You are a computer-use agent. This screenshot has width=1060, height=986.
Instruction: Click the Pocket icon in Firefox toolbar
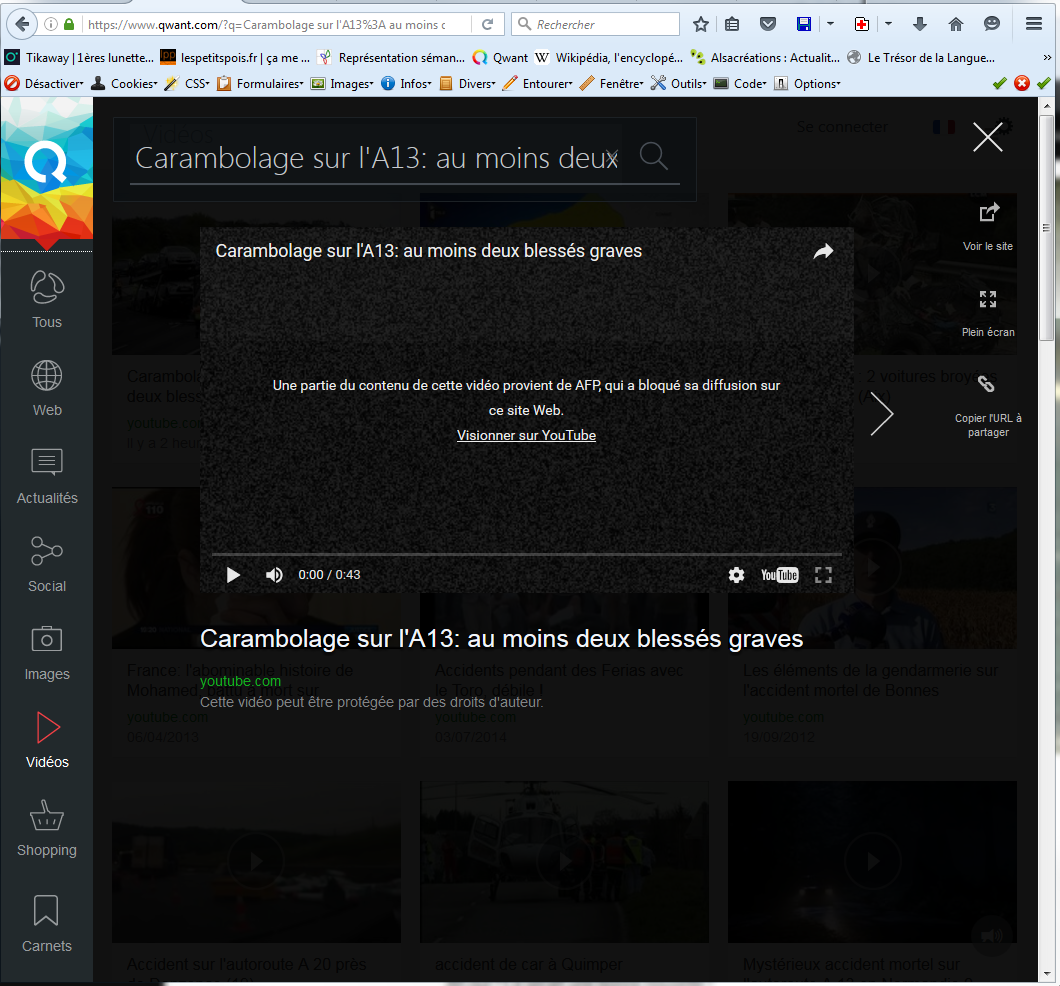pyautogui.click(x=767, y=24)
